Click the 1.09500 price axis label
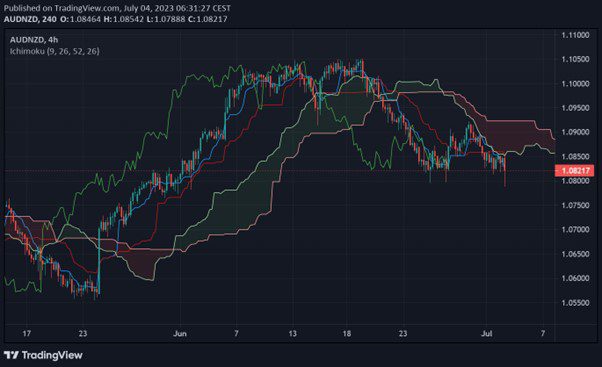 click(575, 108)
